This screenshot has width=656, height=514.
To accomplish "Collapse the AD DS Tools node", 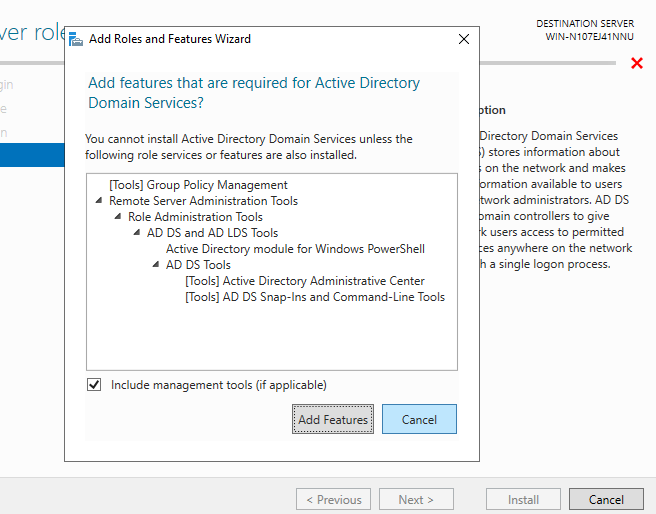I will [156, 265].
